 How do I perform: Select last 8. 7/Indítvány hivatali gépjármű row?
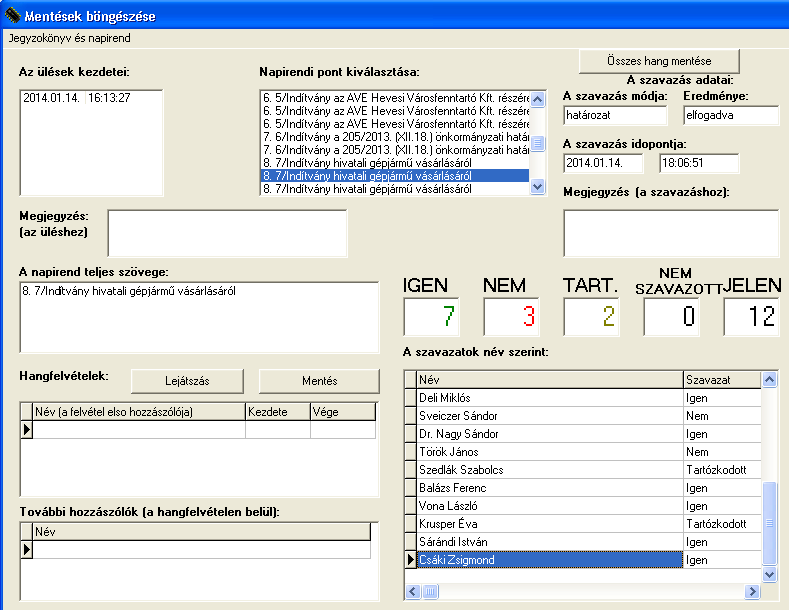coord(395,189)
